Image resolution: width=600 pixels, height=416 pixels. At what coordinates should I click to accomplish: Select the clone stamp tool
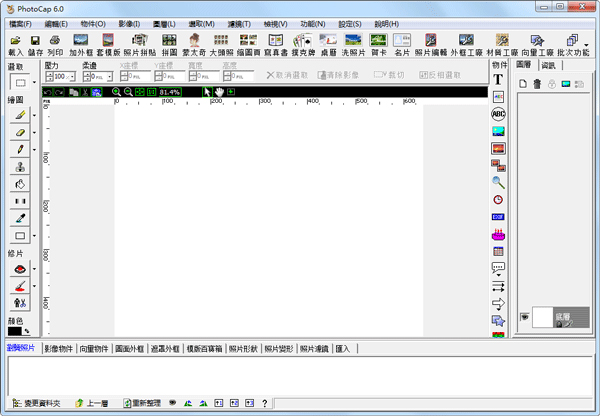click(x=20, y=167)
